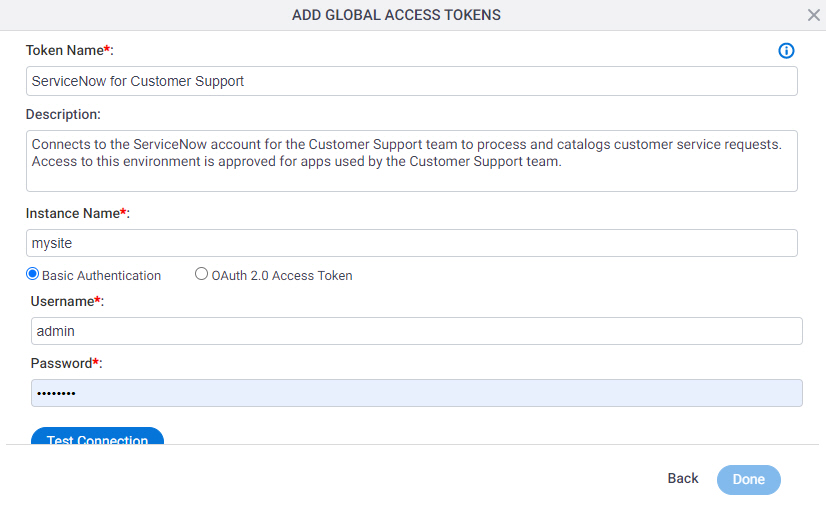Focus the Instance Name field
The height and width of the screenshot is (519, 826).
pos(411,243)
